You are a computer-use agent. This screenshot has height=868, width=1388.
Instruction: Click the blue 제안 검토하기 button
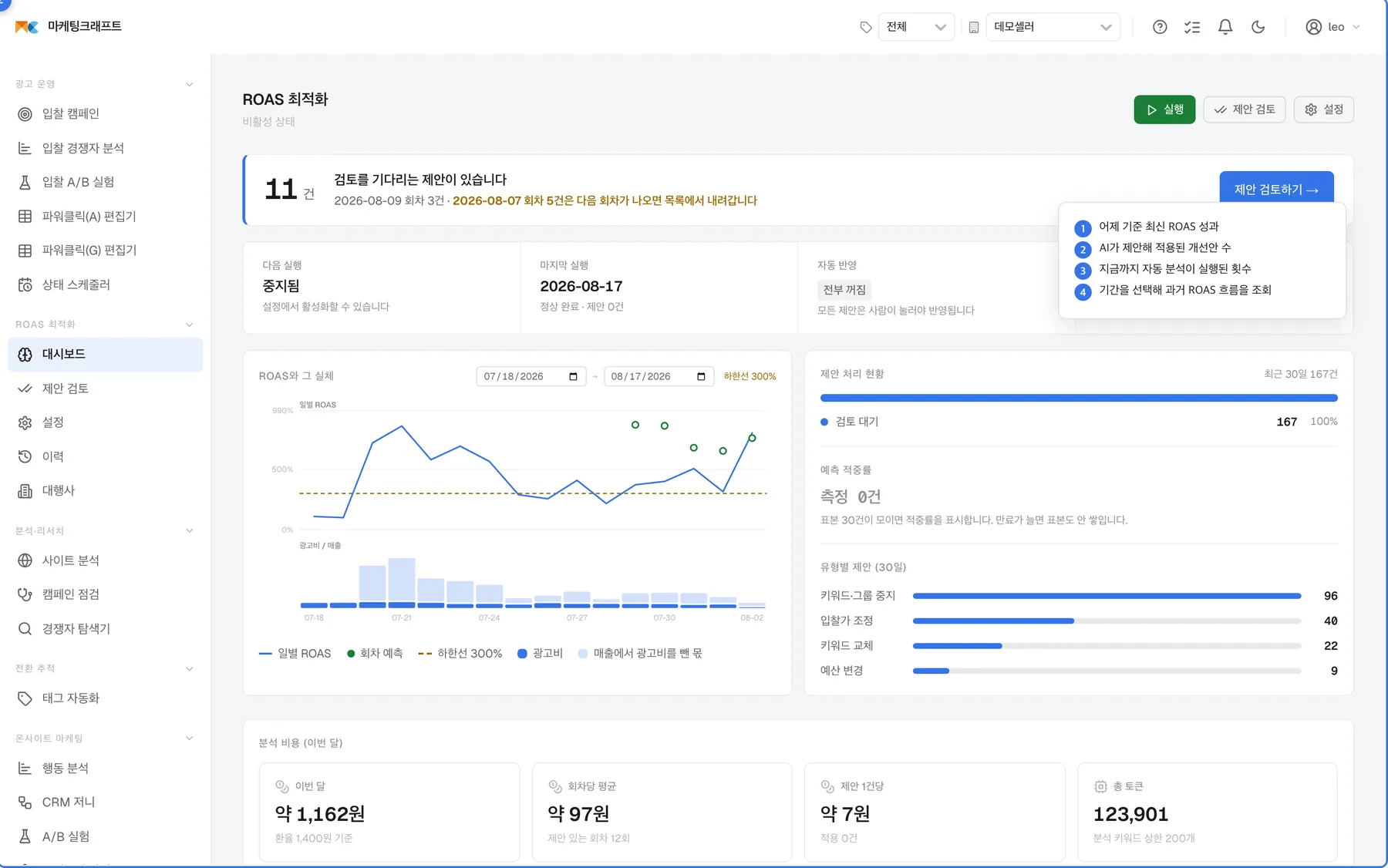pos(1276,189)
